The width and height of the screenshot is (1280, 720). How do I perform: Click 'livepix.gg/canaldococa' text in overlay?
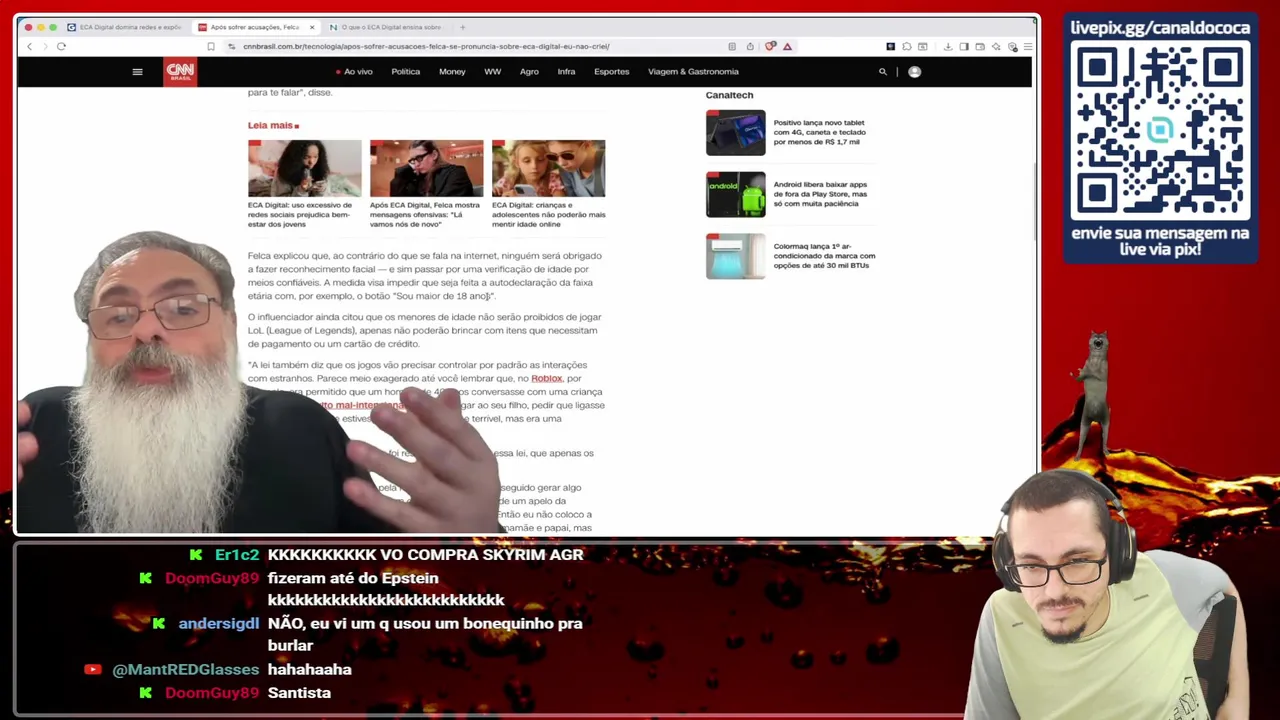(1160, 27)
